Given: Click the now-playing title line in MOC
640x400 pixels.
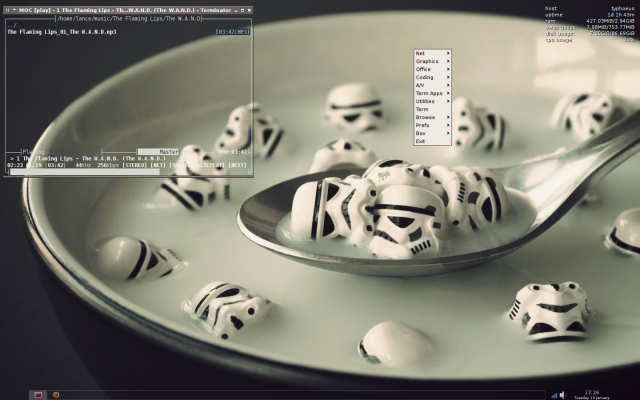Looking at the screenshot, I should [x=88, y=159].
